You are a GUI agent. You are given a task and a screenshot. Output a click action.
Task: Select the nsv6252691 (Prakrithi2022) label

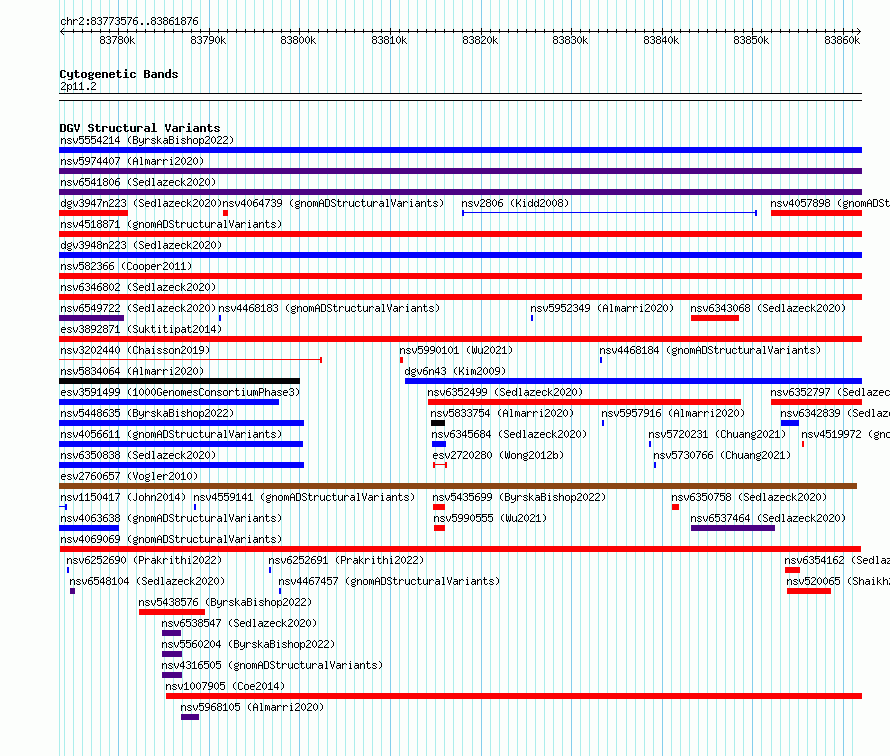pyautogui.click(x=346, y=560)
